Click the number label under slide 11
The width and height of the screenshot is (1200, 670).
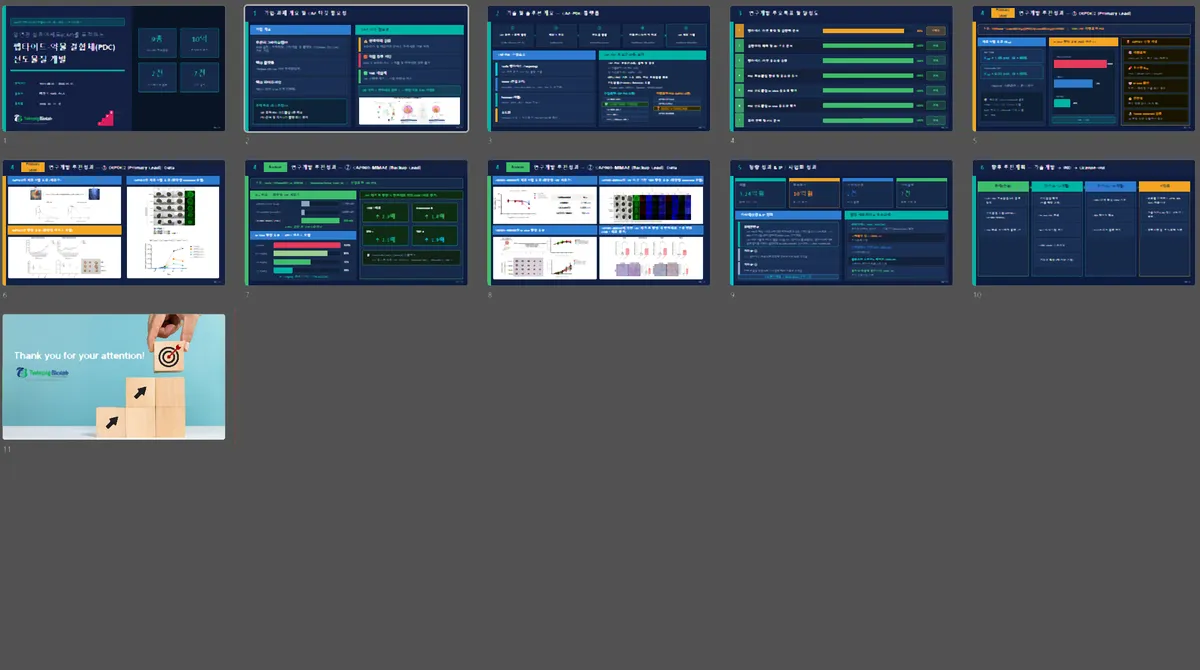point(7,448)
